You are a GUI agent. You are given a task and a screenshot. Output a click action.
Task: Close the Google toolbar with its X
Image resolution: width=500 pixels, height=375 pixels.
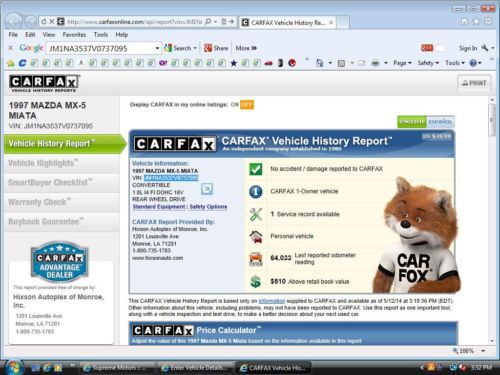tap(10, 48)
